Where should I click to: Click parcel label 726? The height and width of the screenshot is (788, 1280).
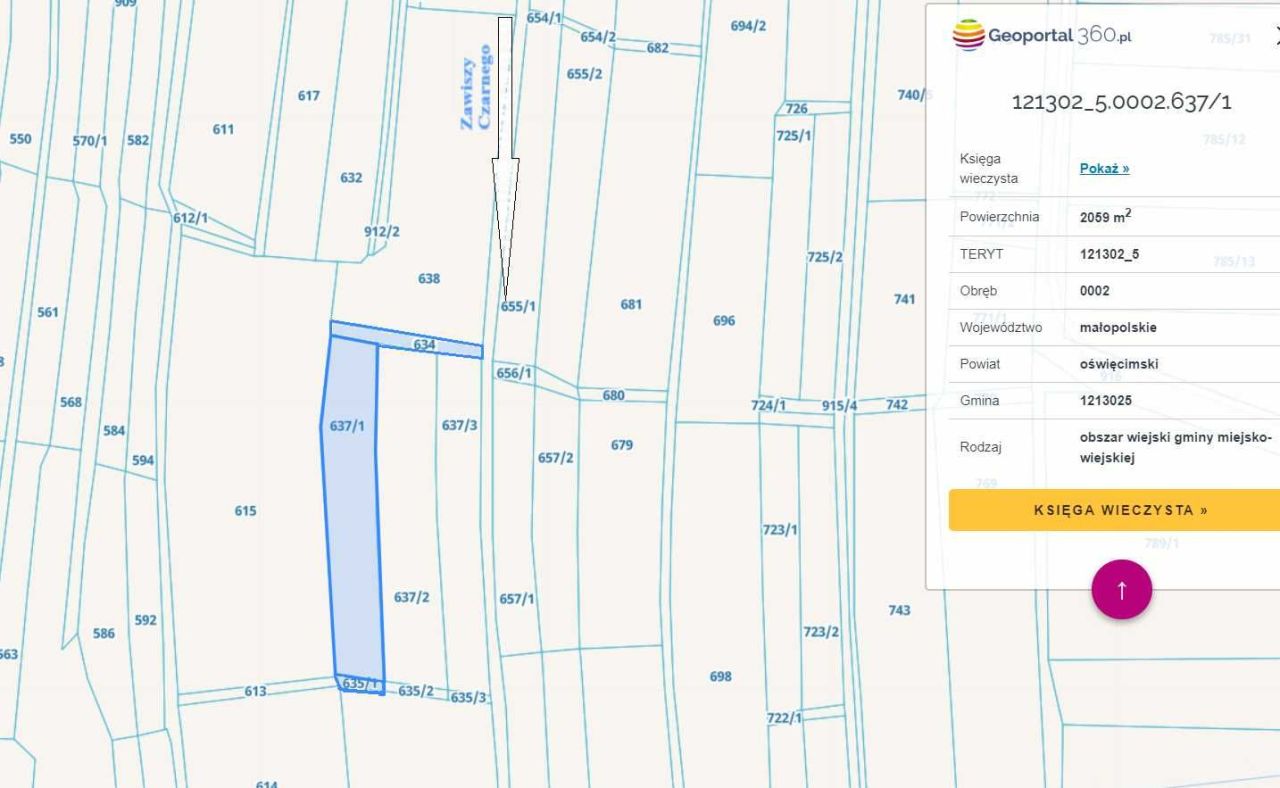coord(796,109)
